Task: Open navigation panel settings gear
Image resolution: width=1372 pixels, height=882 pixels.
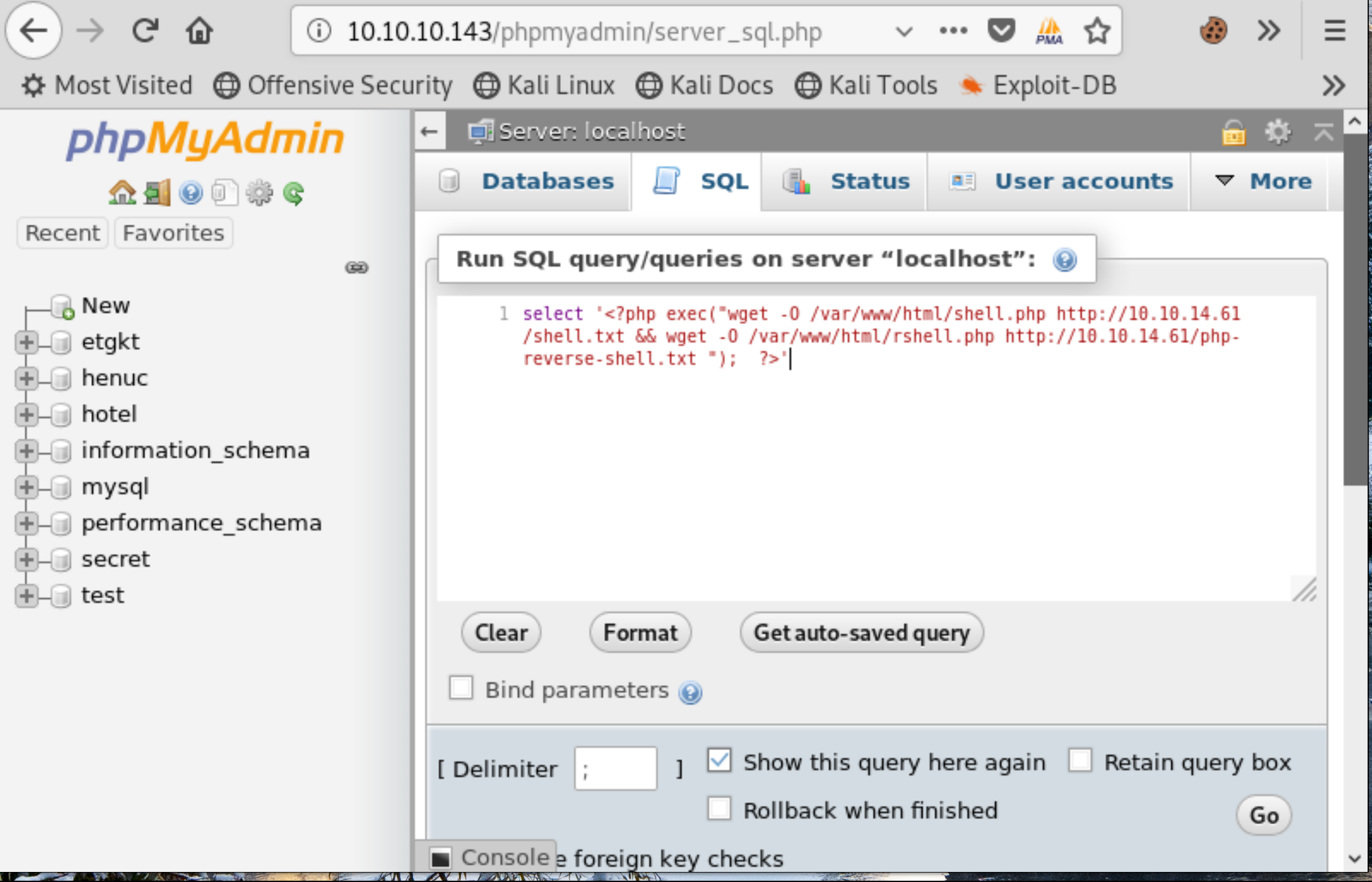Action: [x=259, y=193]
